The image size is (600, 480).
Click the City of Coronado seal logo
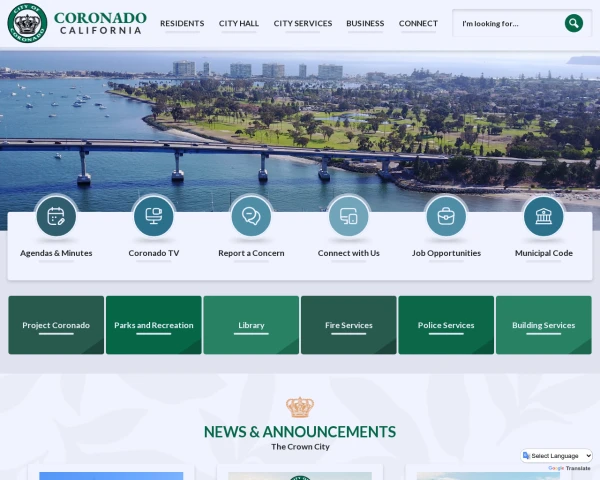pyautogui.click(x=27, y=23)
